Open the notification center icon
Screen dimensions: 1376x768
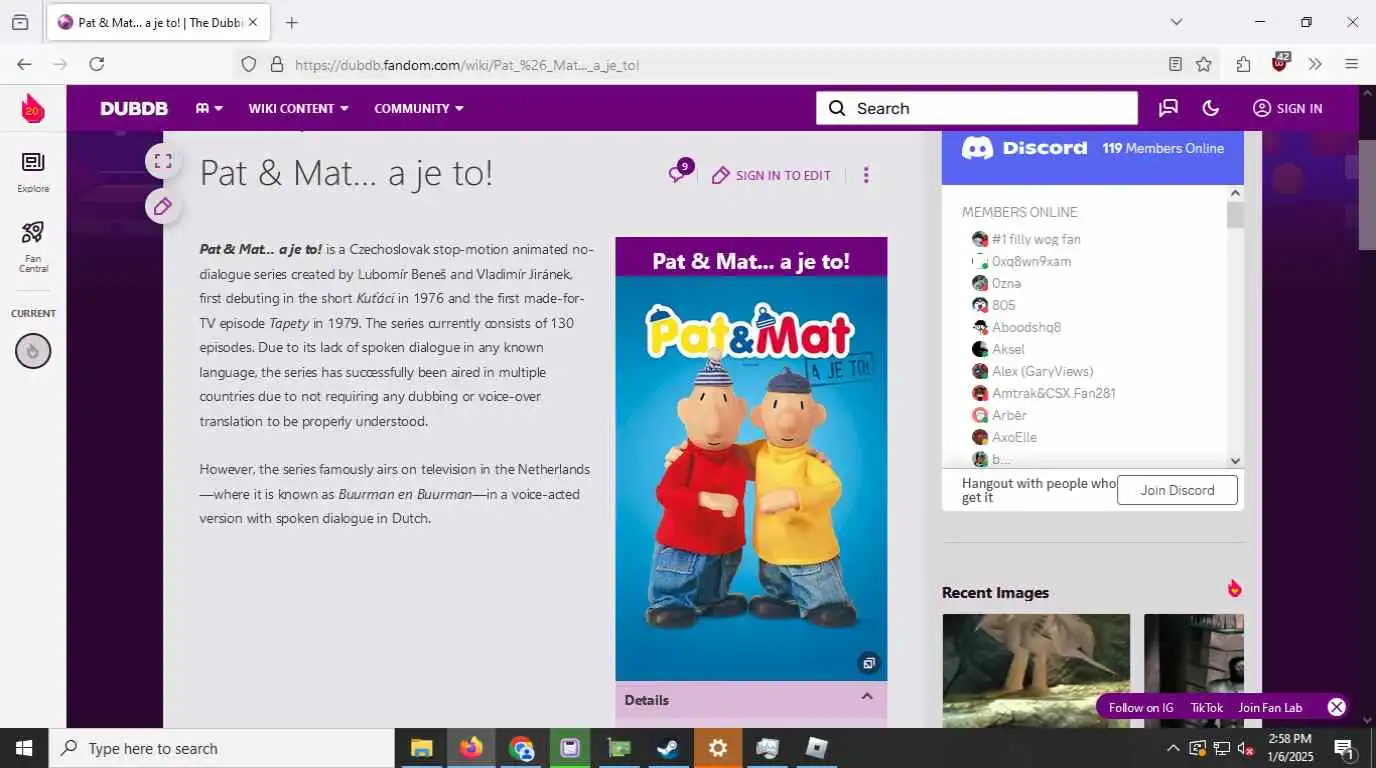(1345, 748)
